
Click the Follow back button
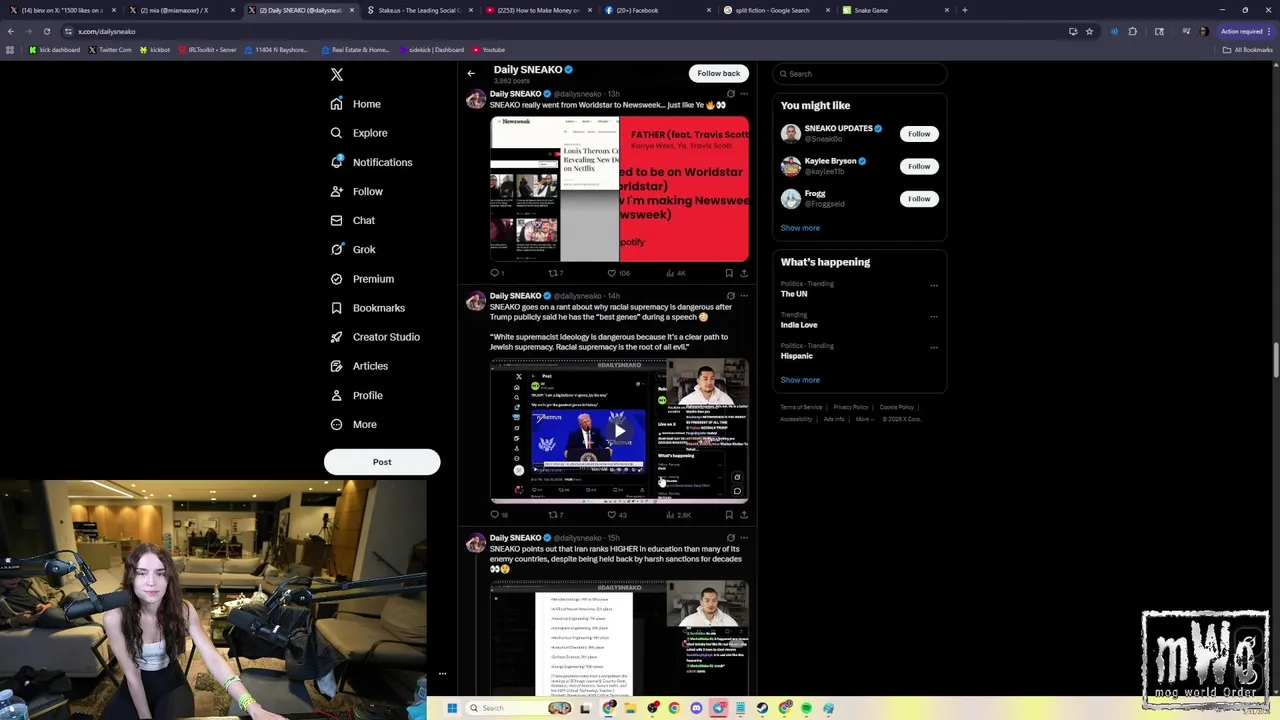718,73
